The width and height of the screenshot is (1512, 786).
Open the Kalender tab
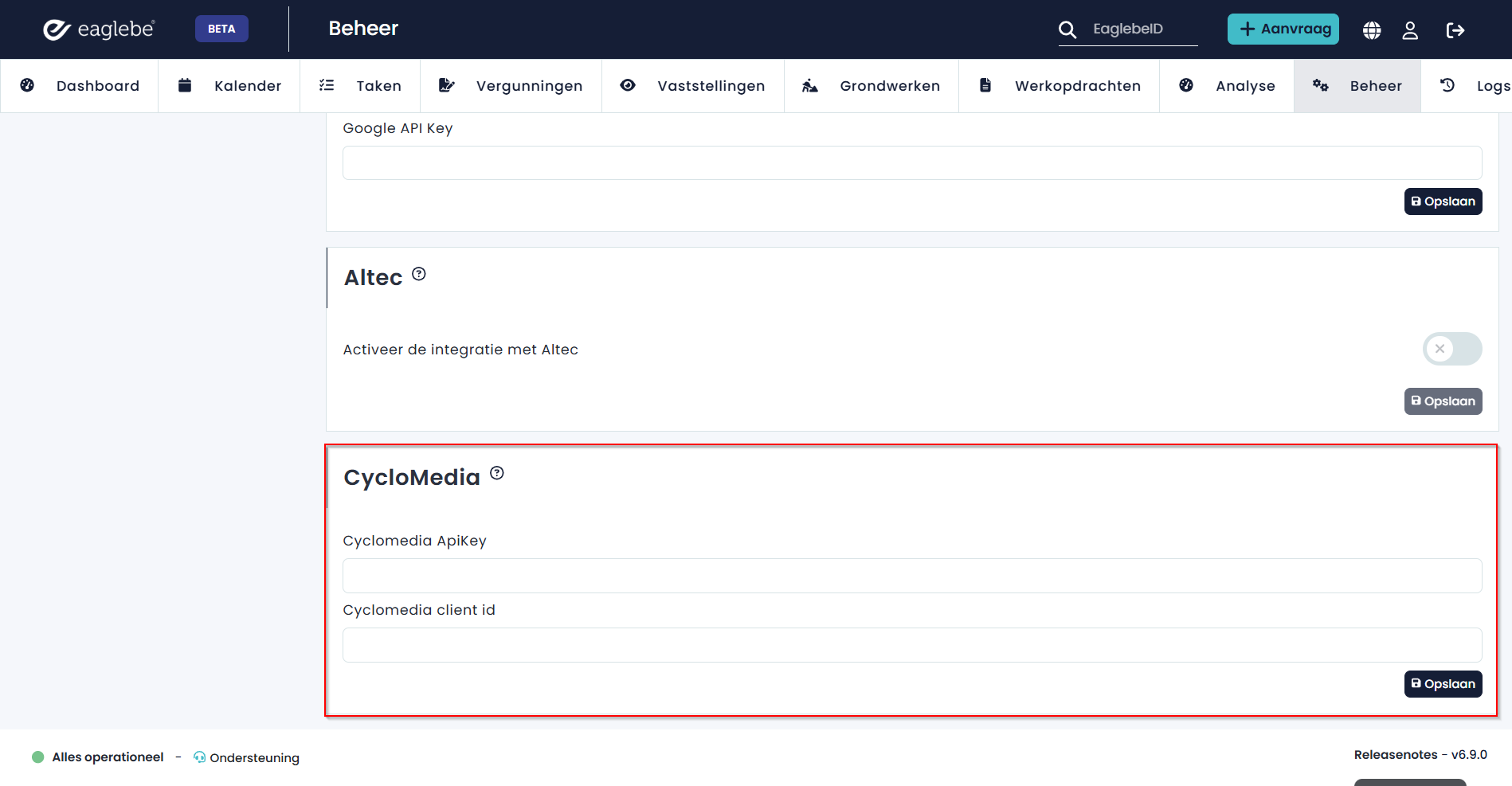click(229, 85)
